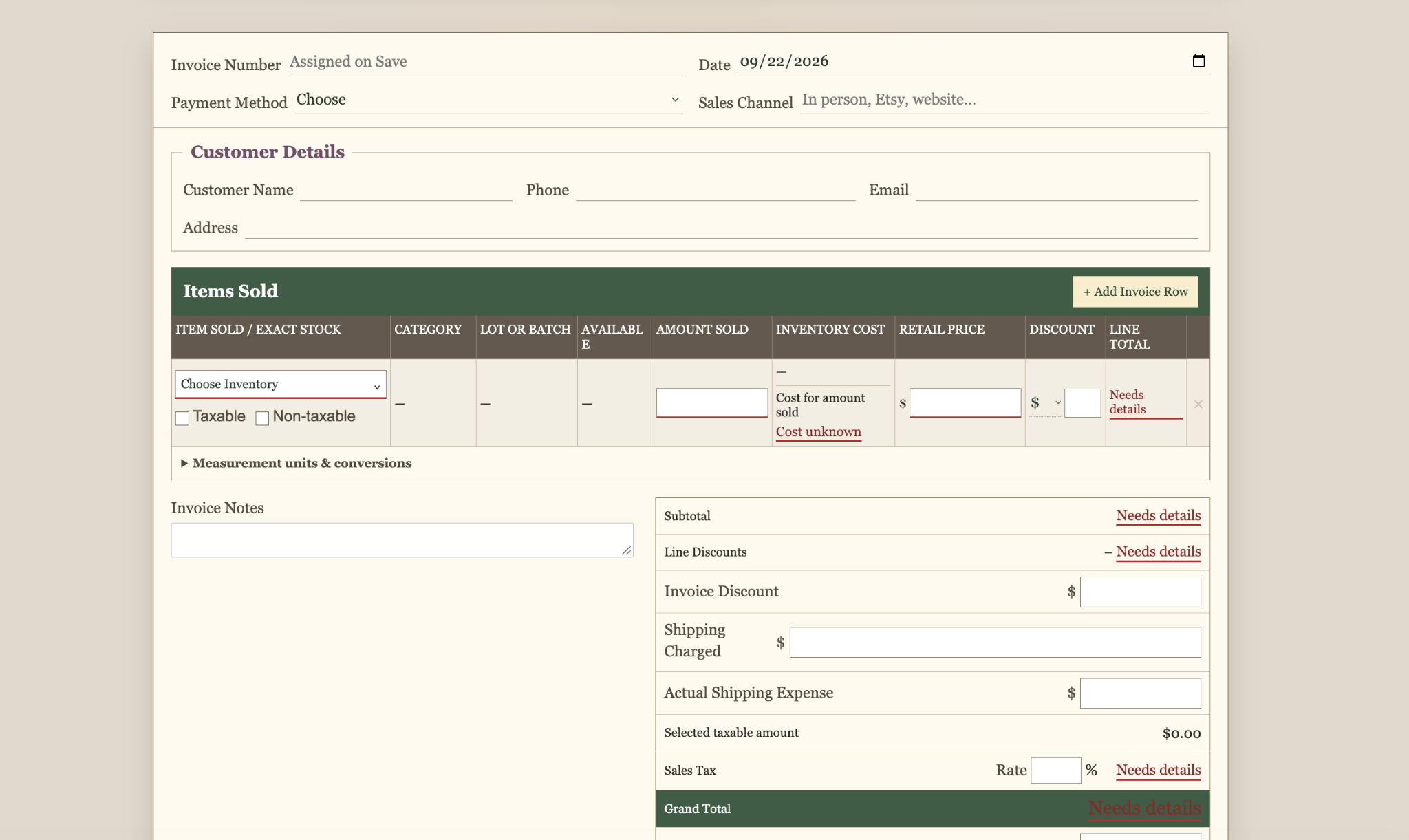Image resolution: width=1409 pixels, height=840 pixels.
Task: Expand Measurement units & conversions
Action: [x=297, y=463]
